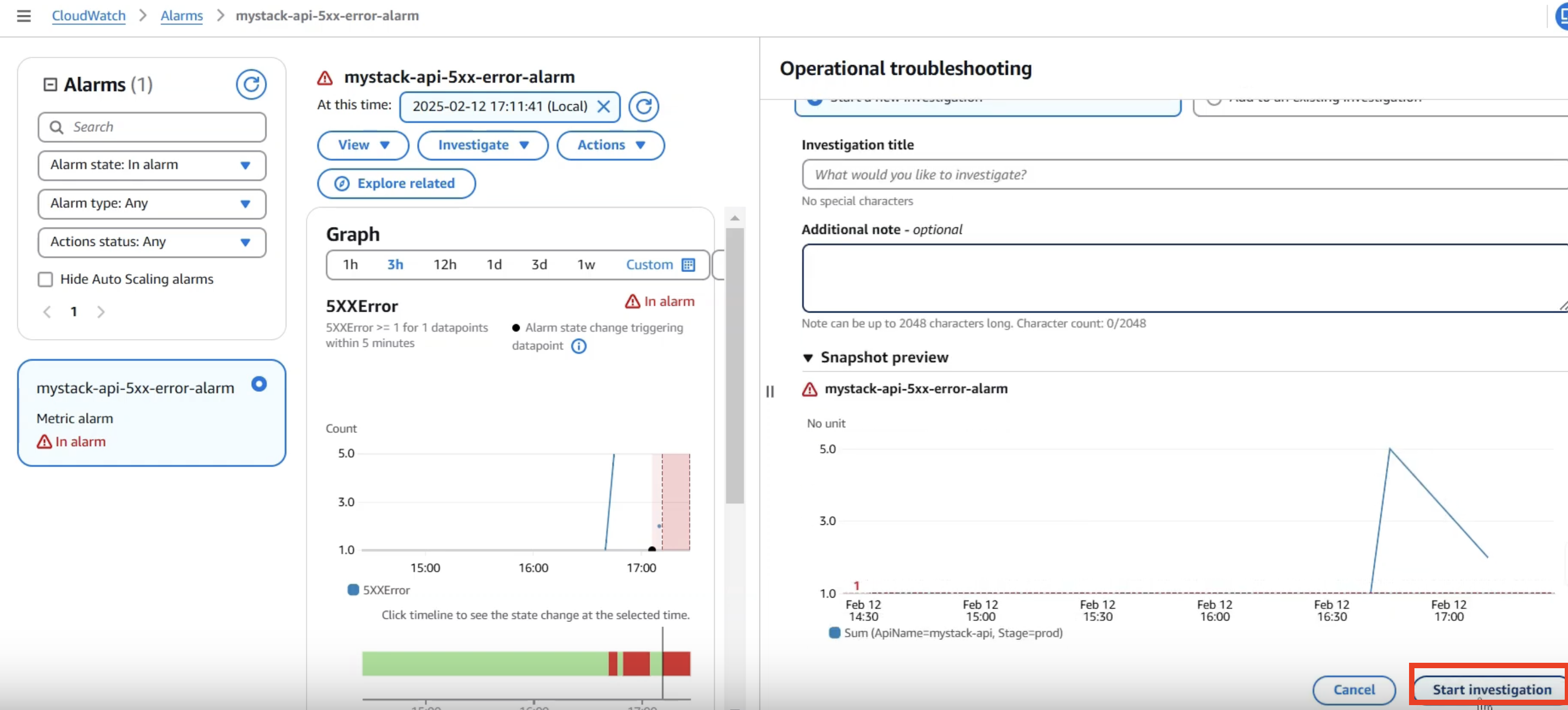Click the red segment on the alarm state timeline

pyautogui.click(x=636, y=664)
